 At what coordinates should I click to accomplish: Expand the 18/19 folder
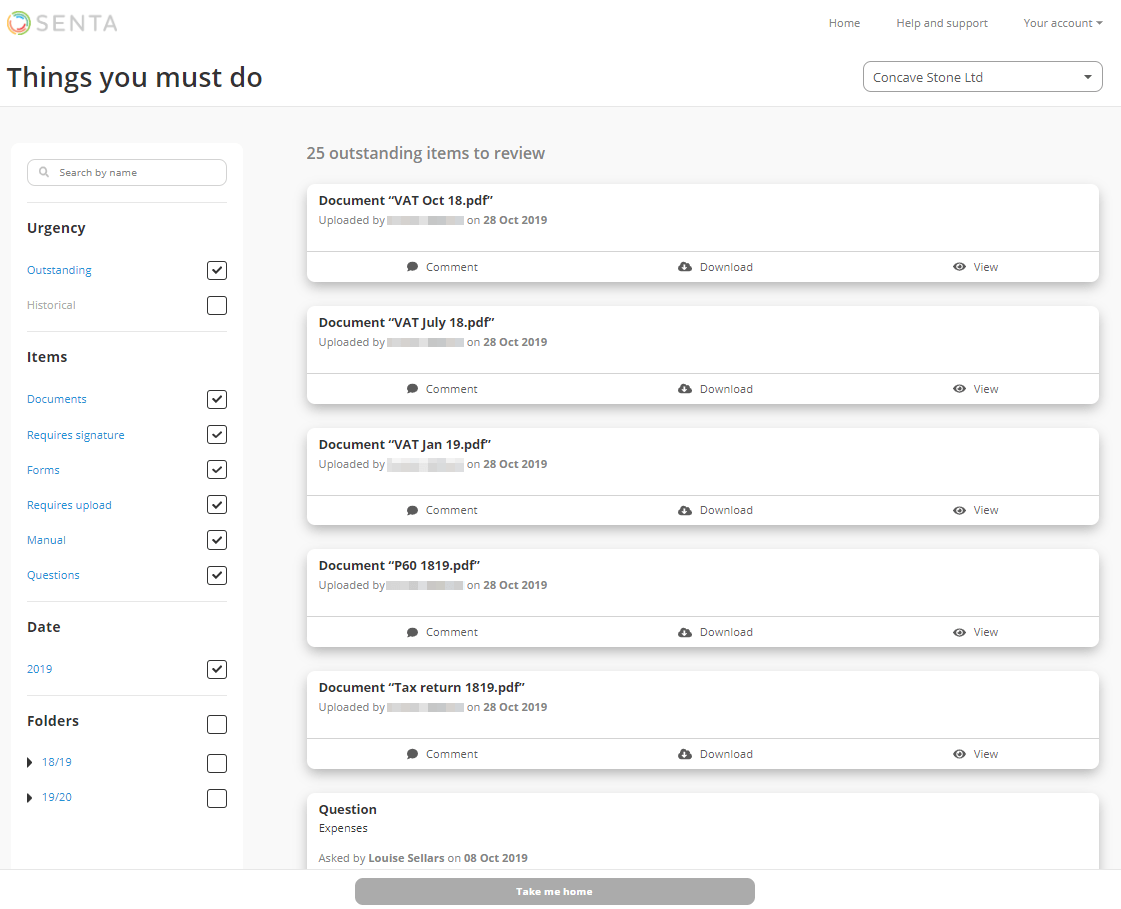click(x=30, y=762)
